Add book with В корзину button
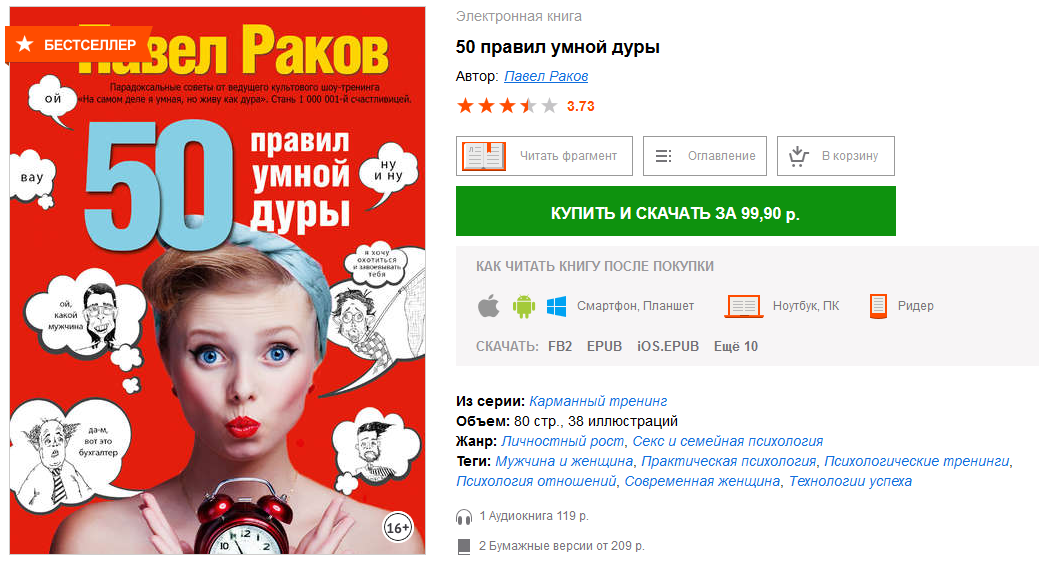The width and height of the screenshot is (1040, 564). pos(836,156)
